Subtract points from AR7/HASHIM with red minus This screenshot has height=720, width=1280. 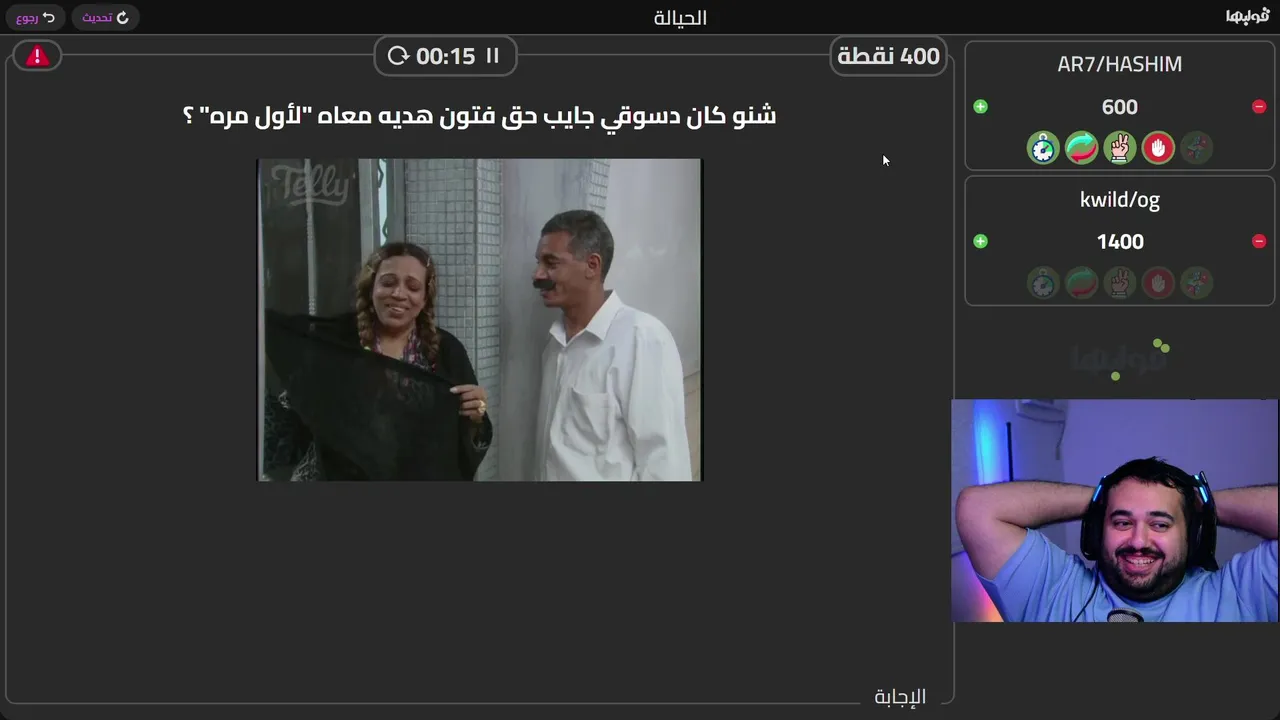1259,107
